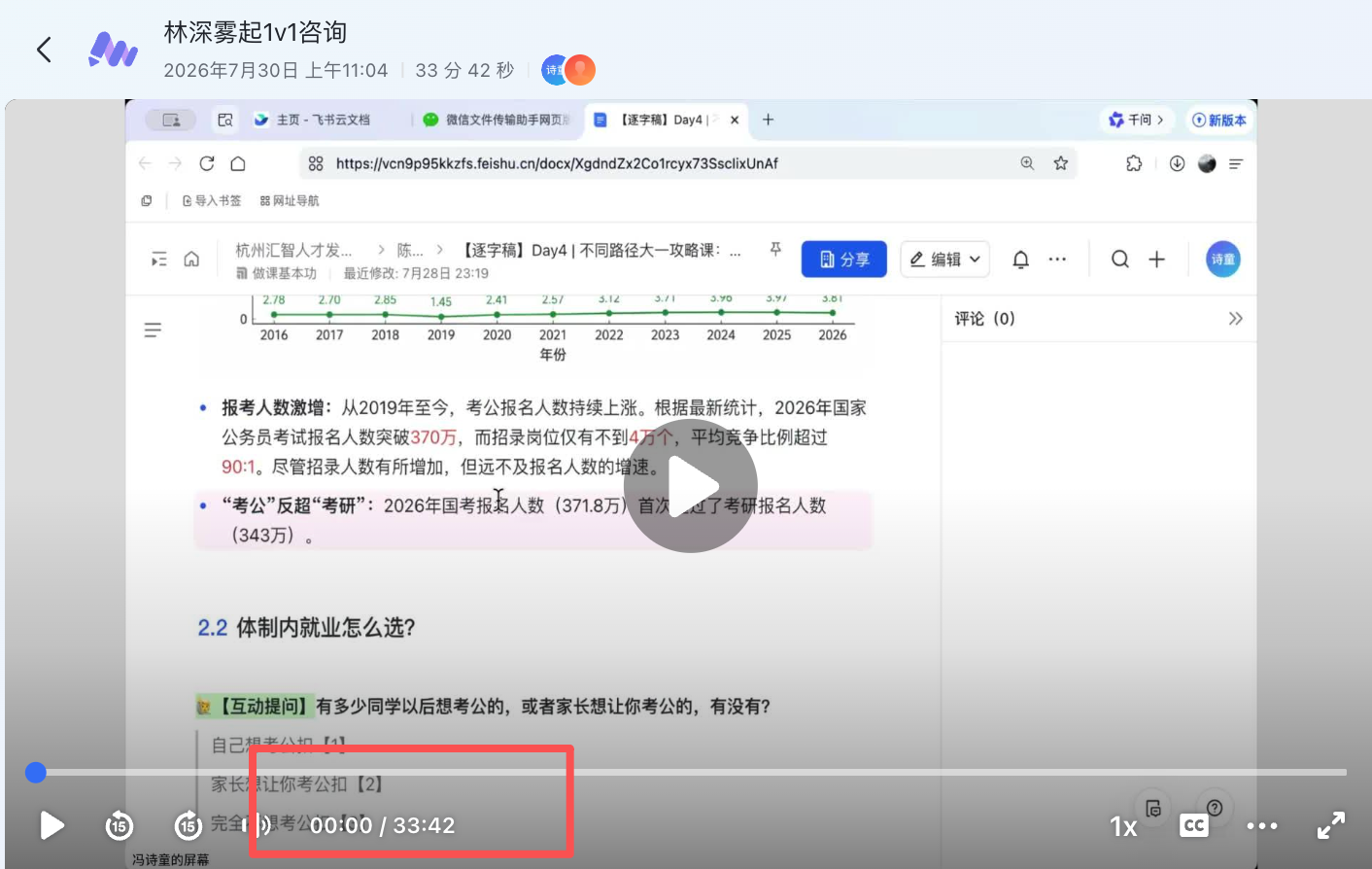Click the 2.2 体制内就业怎么选 heading
Viewport: 1372px width, 869px height.
click(x=306, y=628)
